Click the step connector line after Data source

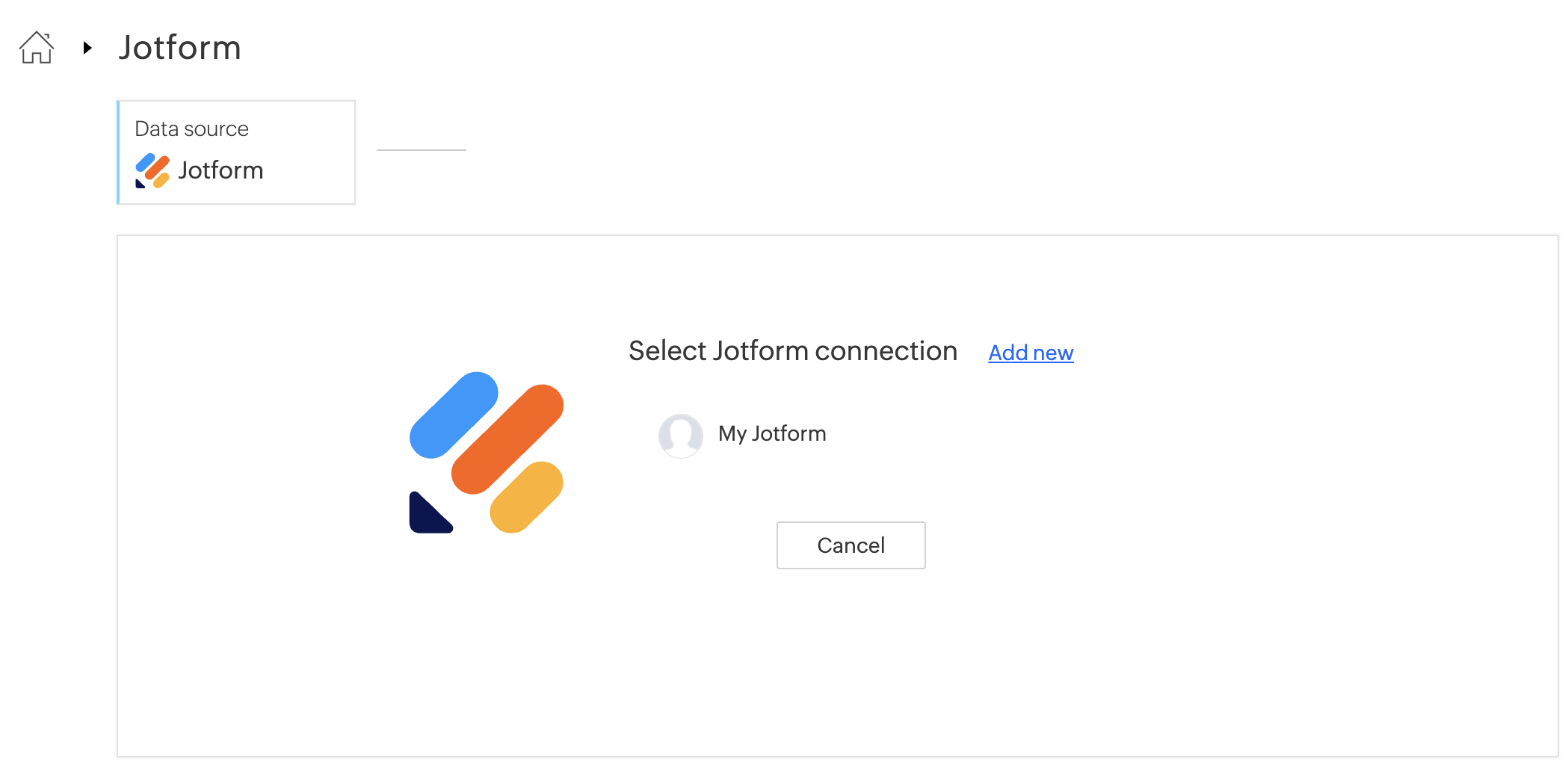(421, 150)
